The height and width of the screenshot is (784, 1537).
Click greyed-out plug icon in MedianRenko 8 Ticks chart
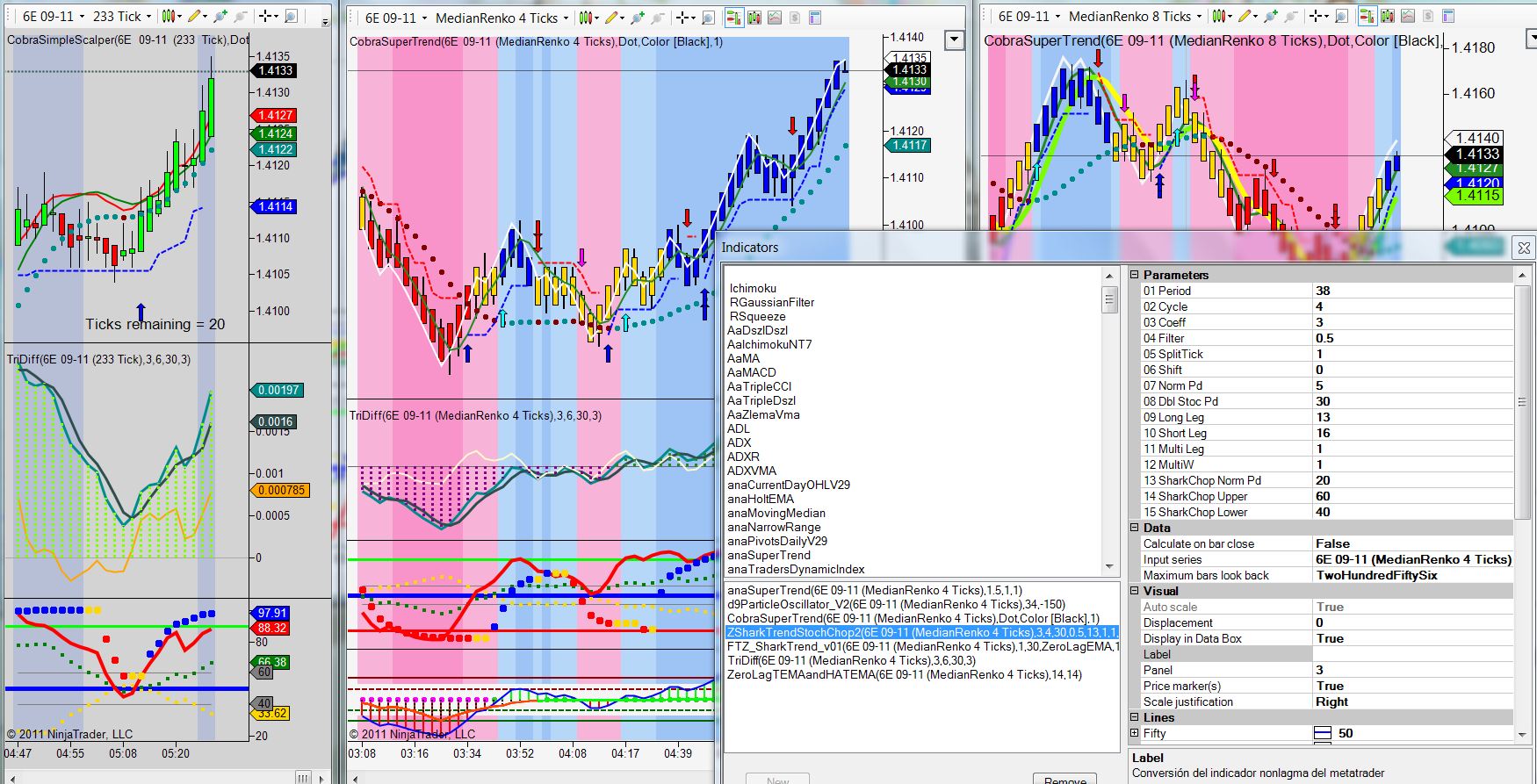pos(1290,17)
